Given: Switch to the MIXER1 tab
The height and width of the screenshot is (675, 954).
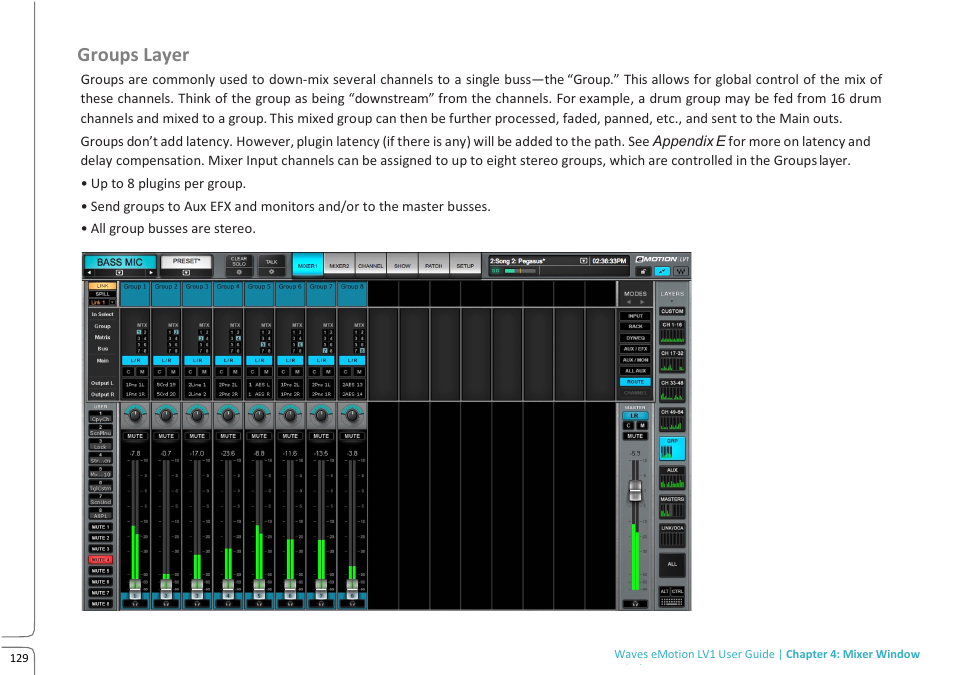Looking at the screenshot, I should click(307, 265).
